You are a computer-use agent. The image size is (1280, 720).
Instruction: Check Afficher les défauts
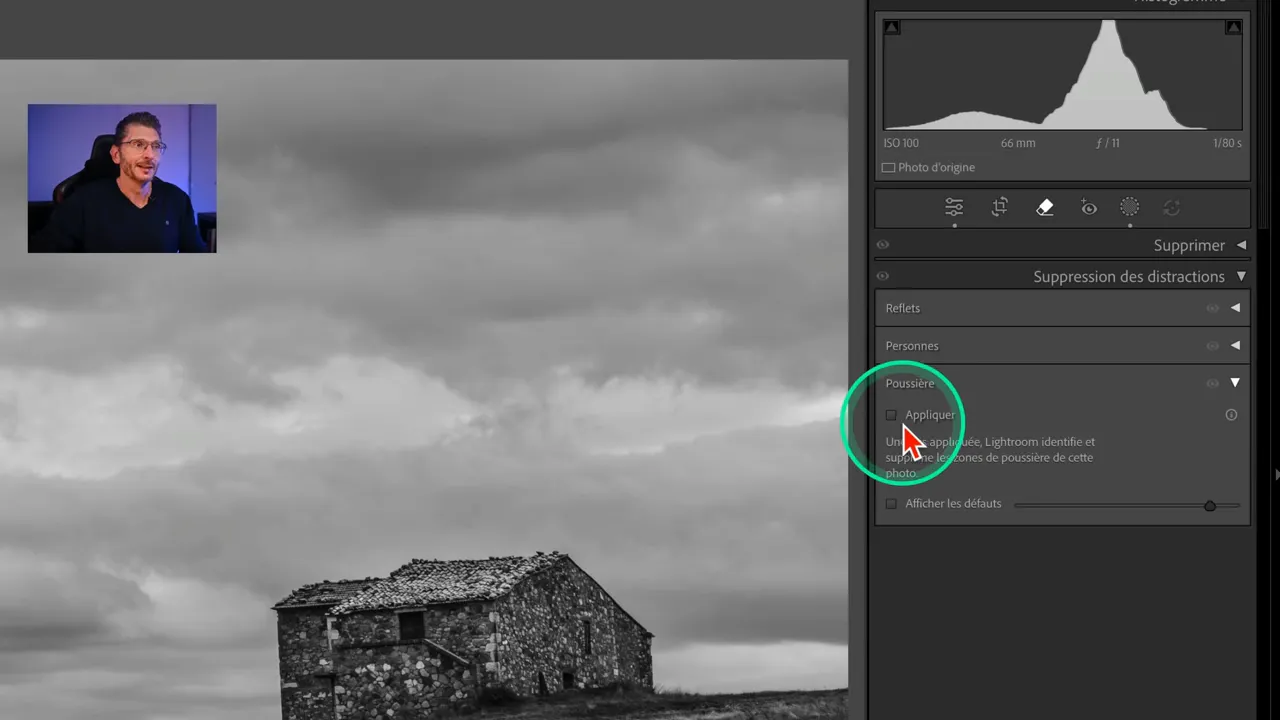pos(891,504)
